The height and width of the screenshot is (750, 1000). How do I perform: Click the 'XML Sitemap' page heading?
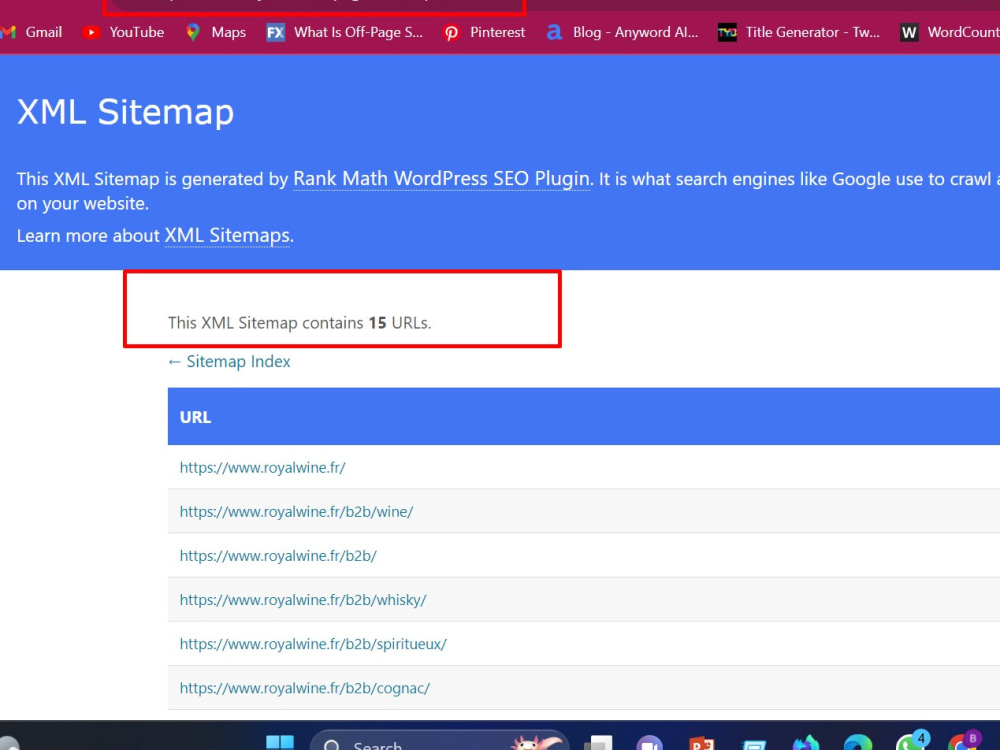pyautogui.click(x=125, y=112)
